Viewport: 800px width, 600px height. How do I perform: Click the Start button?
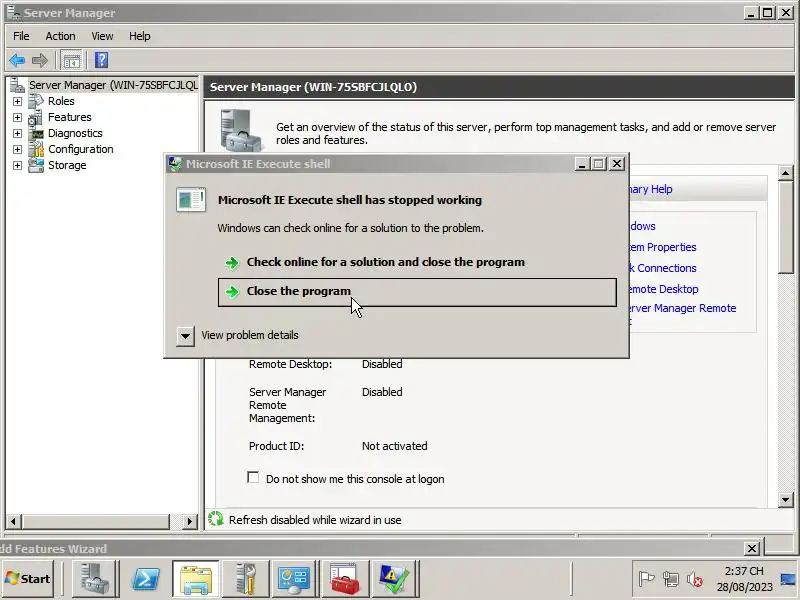pos(28,579)
